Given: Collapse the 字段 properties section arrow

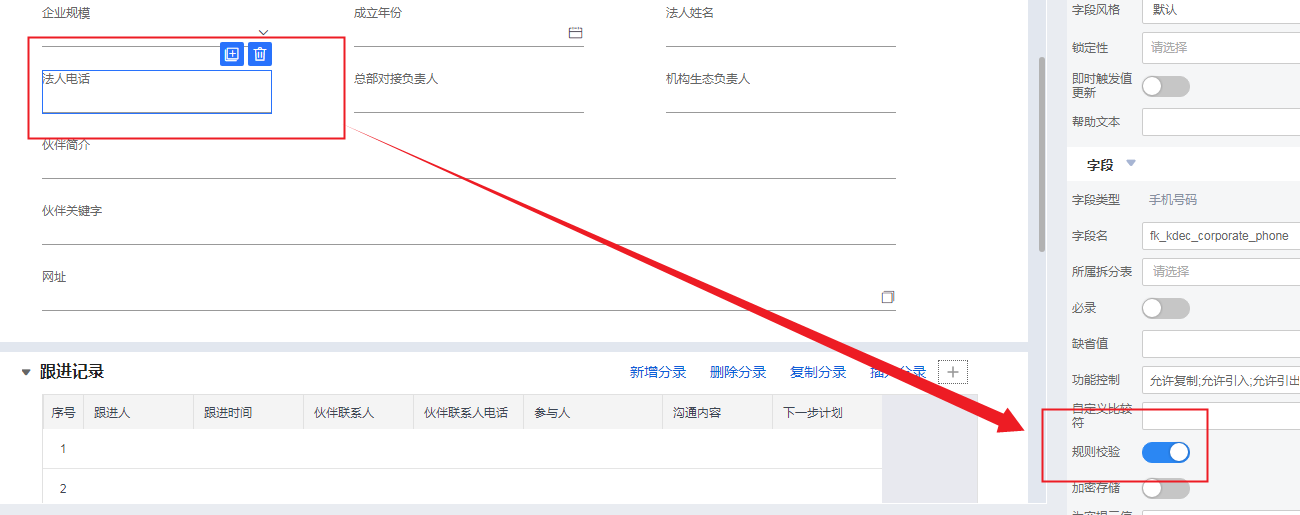Looking at the screenshot, I should 1131,162.
